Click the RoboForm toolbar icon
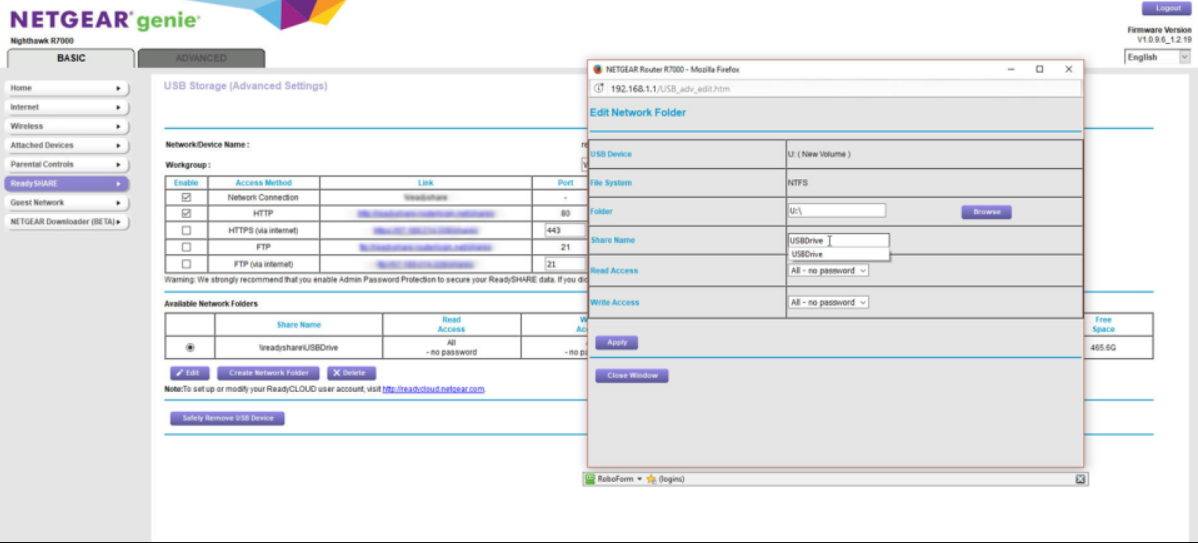Image resolution: width=1198 pixels, height=543 pixels. [591, 480]
